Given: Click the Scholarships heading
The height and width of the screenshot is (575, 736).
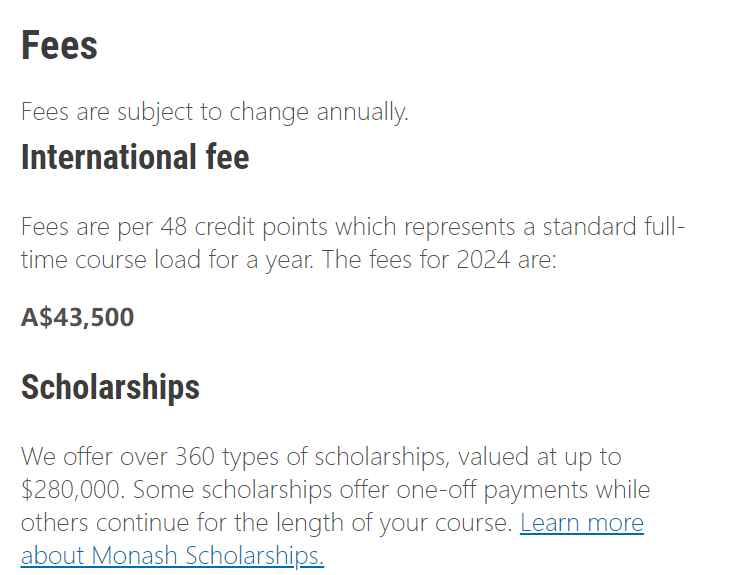Looking at the screenshot, I should 110,387.
